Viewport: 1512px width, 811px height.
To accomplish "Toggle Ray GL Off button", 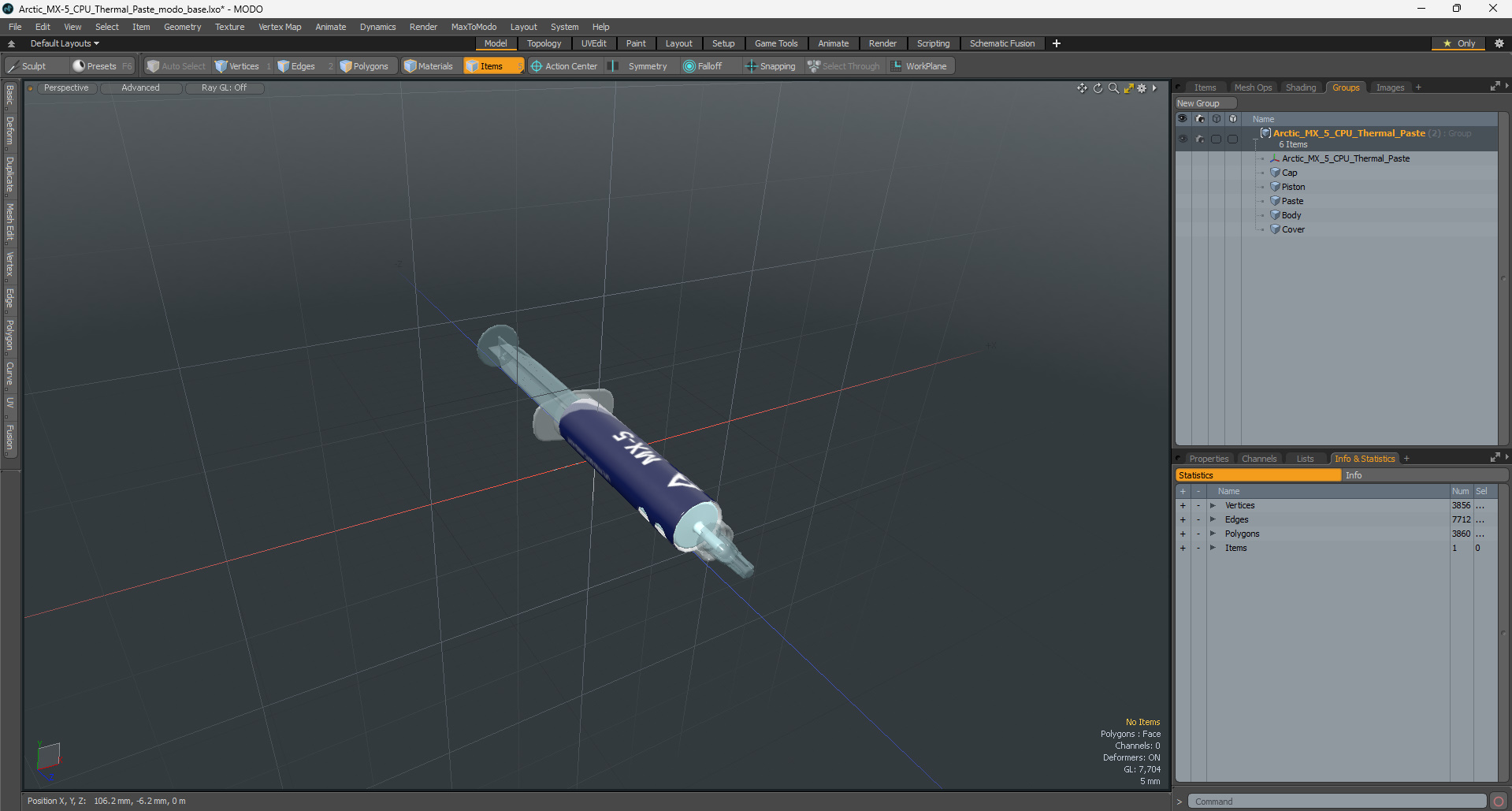I will click(x=224, y=88).
